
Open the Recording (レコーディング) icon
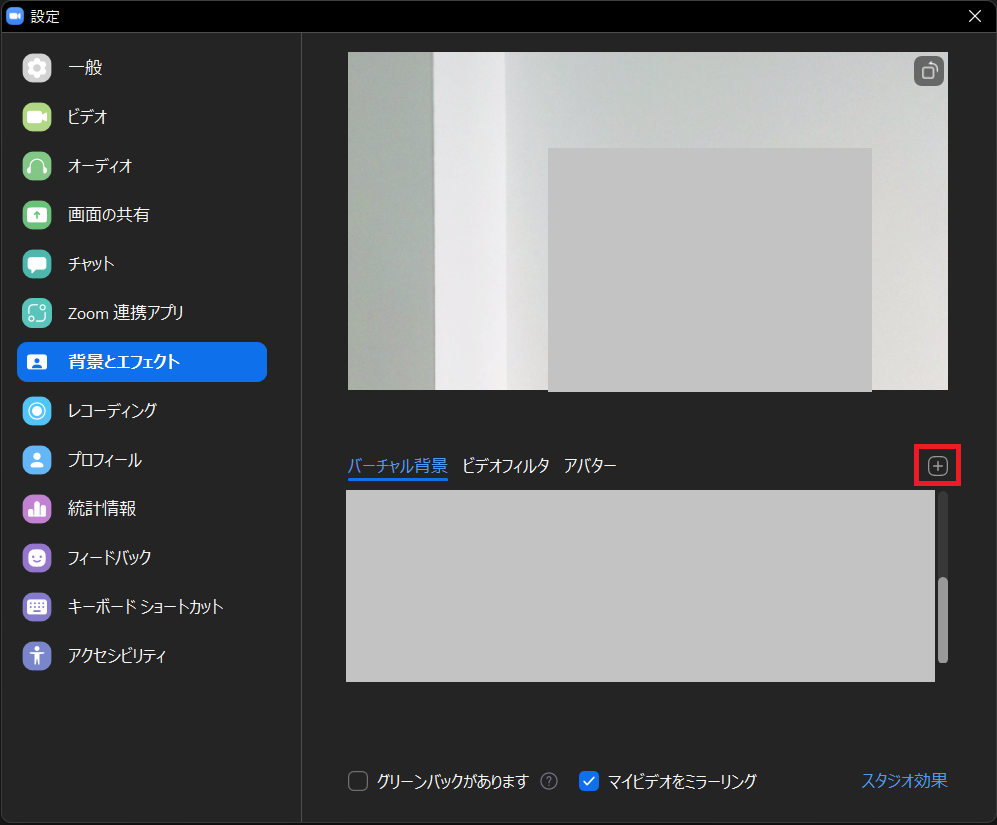tap(37, 411)
